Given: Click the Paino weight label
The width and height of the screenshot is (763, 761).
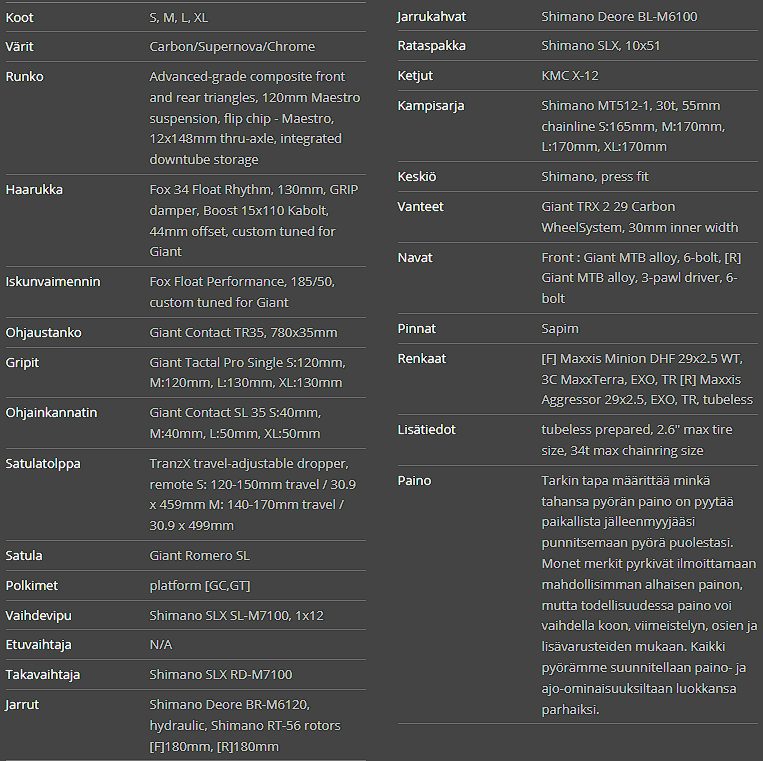Looking at the screenshot, I should point(414,481).
